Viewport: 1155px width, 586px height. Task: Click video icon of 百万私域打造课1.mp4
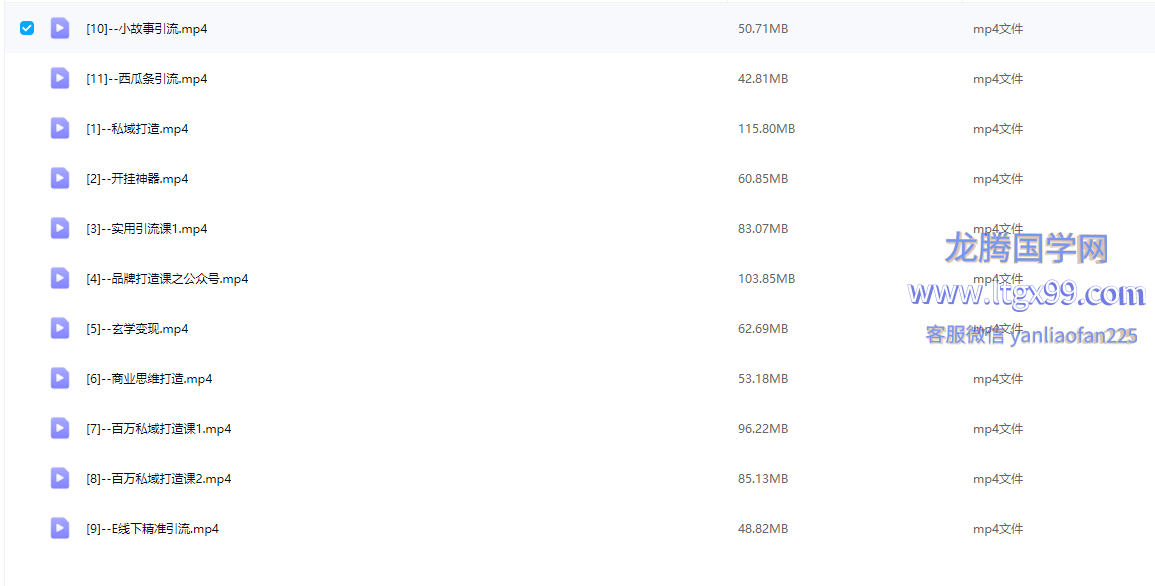click(60, 428)
